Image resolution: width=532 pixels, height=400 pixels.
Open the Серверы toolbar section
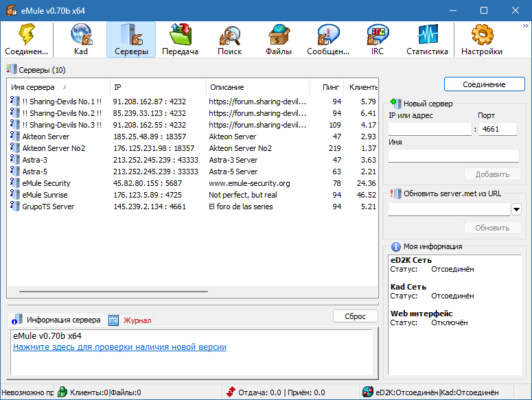pyautogui.click(x=131, y=39)
